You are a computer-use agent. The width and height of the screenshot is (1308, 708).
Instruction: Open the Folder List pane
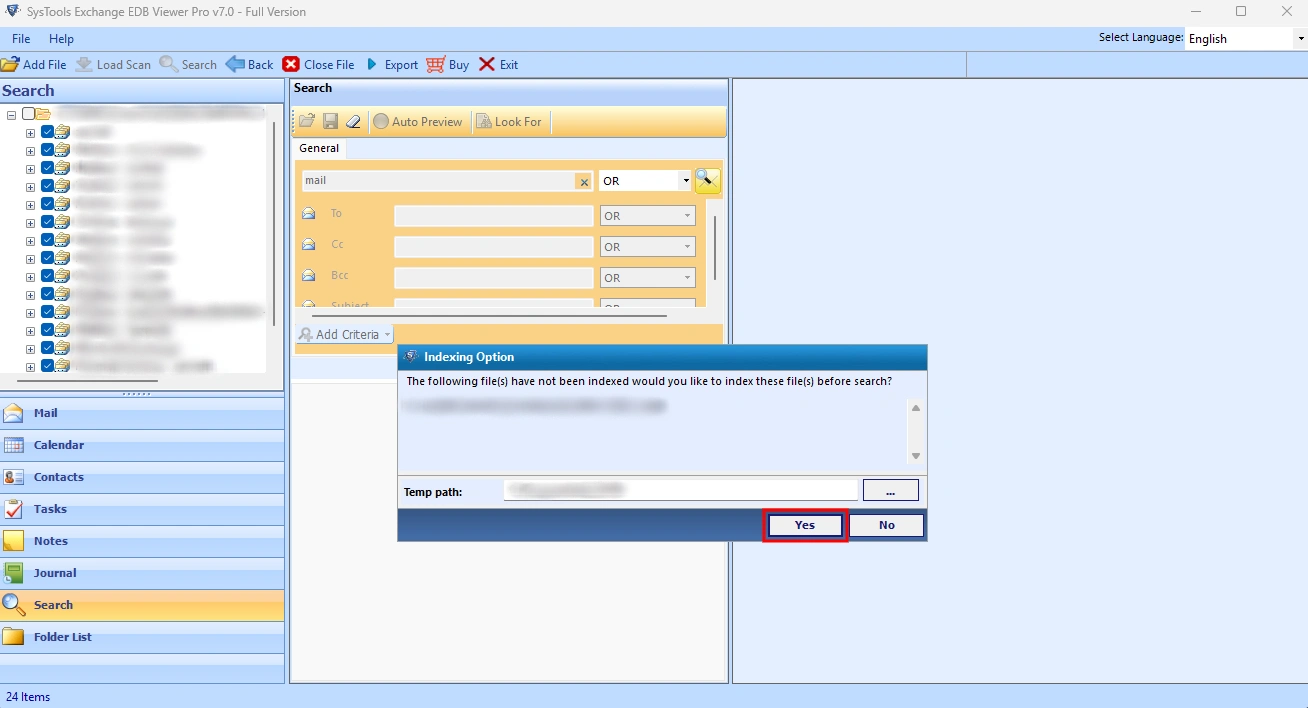tap(142, 637)
